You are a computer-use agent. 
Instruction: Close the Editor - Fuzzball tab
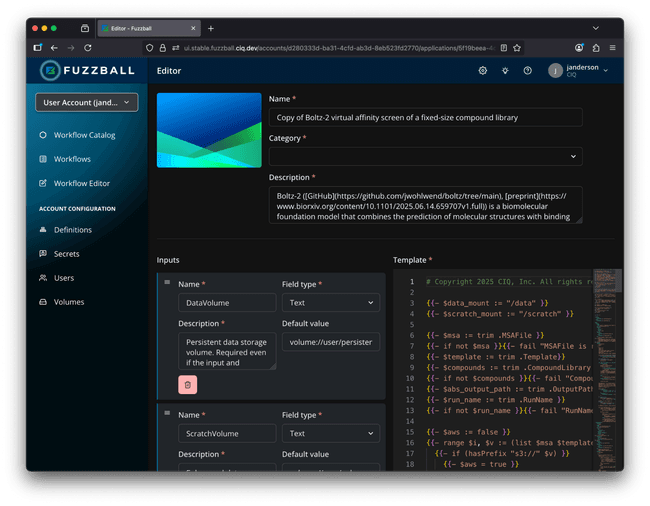point(193,28)
